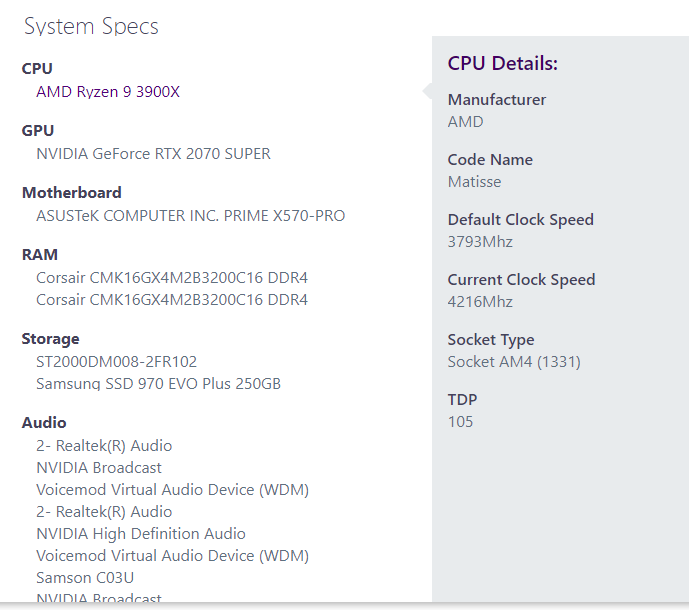Select the Samson C03U audio device

pyautogui.click(x=87, y=578)
